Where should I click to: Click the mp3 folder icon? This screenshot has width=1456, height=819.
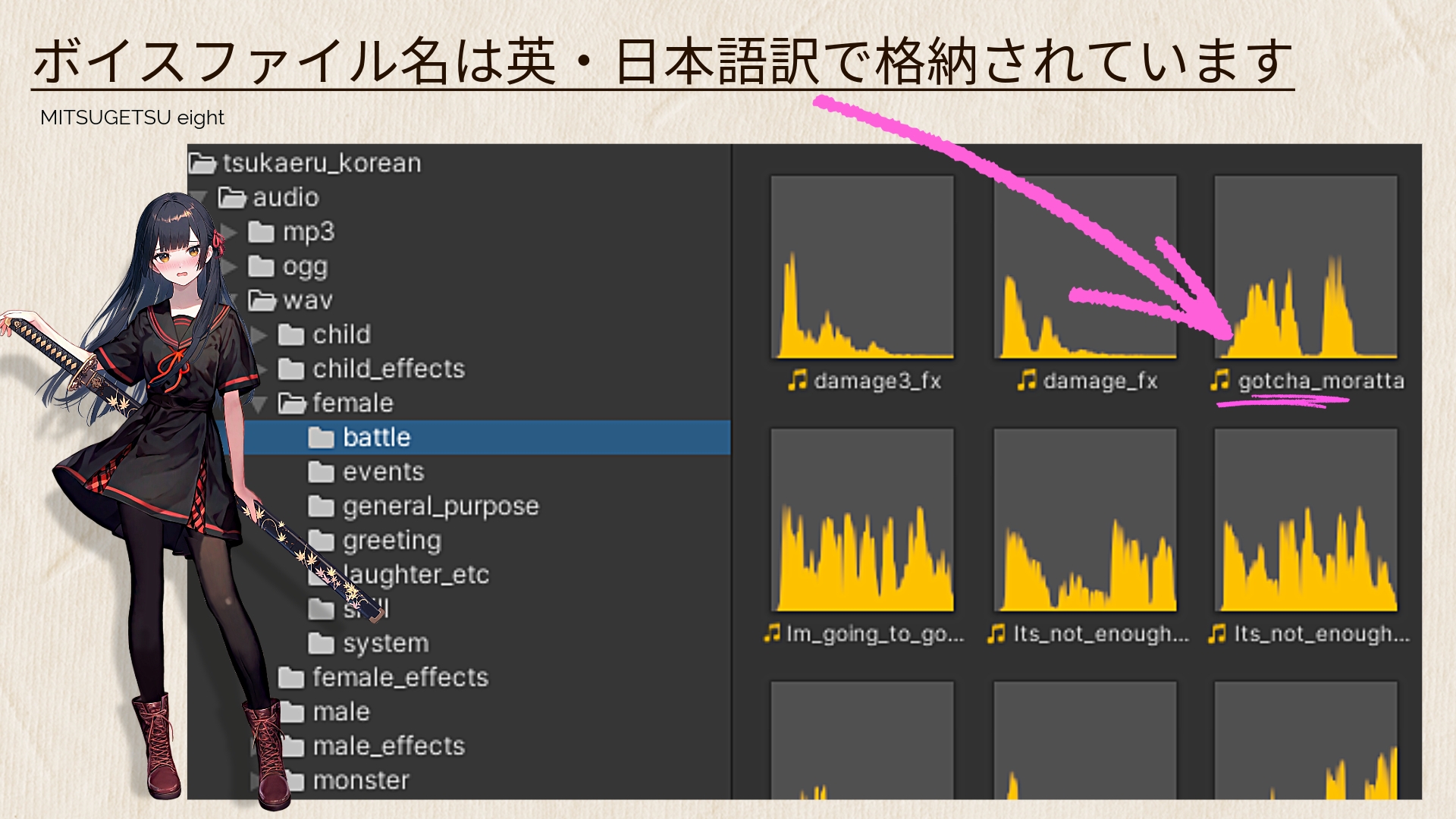(261, 232)
